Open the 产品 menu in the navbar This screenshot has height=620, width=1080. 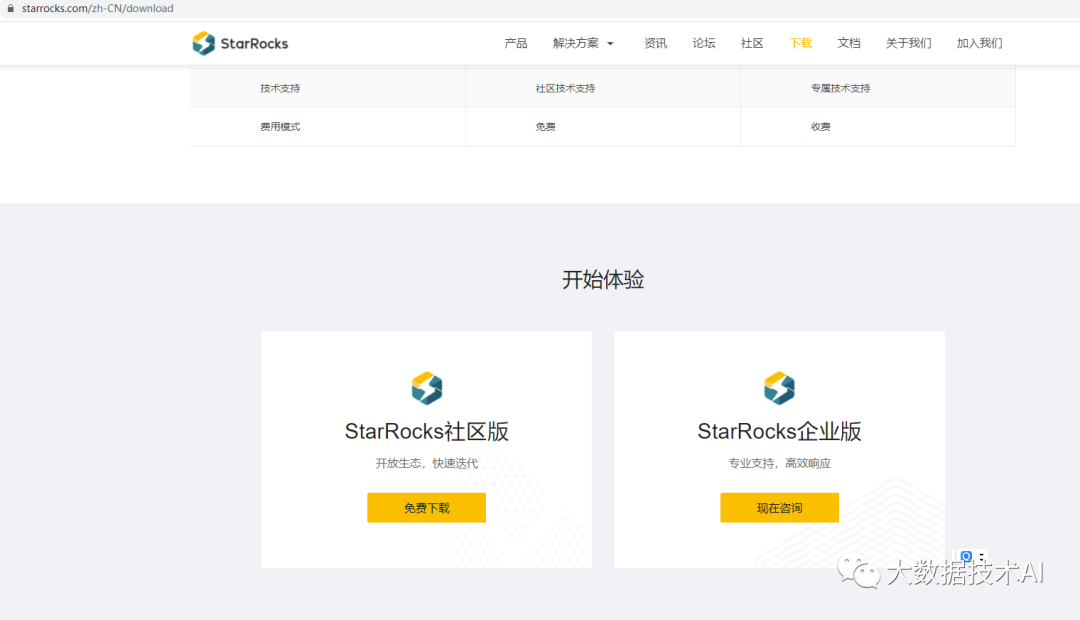[515, 43]
